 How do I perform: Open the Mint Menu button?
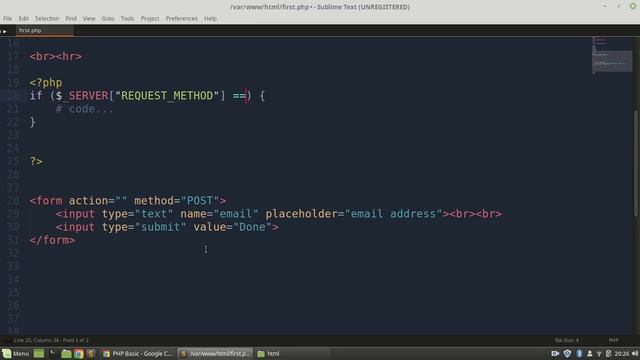click(16, 353)
